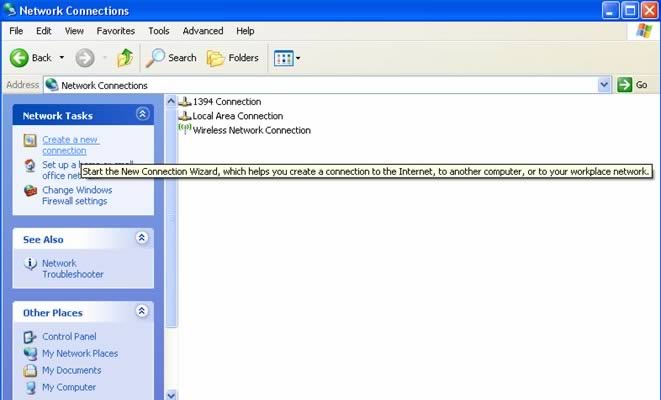The width and height of the screenshot is (661, 400).
Task: Click the Create a new connection icon
Action: coord(30,140)
